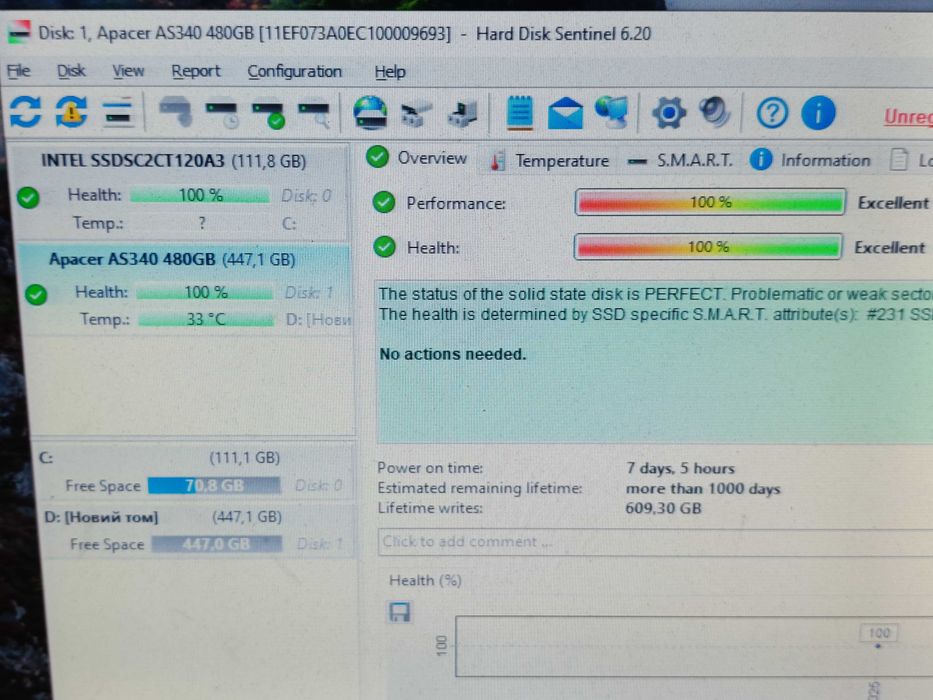Click the green check beside Performance
933x700 pixels.
[384, 202]
